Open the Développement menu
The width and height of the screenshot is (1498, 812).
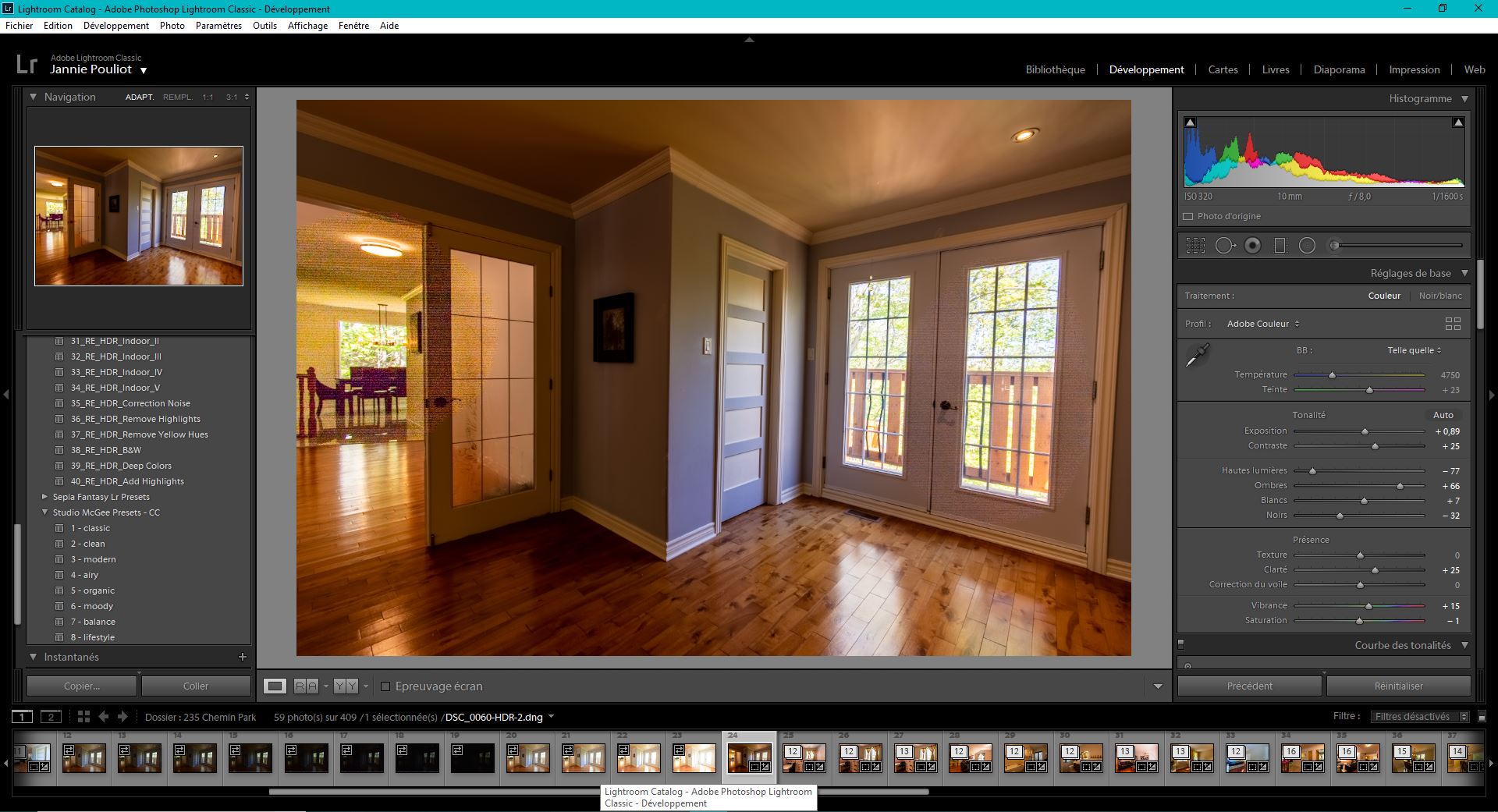coord(116,25)
